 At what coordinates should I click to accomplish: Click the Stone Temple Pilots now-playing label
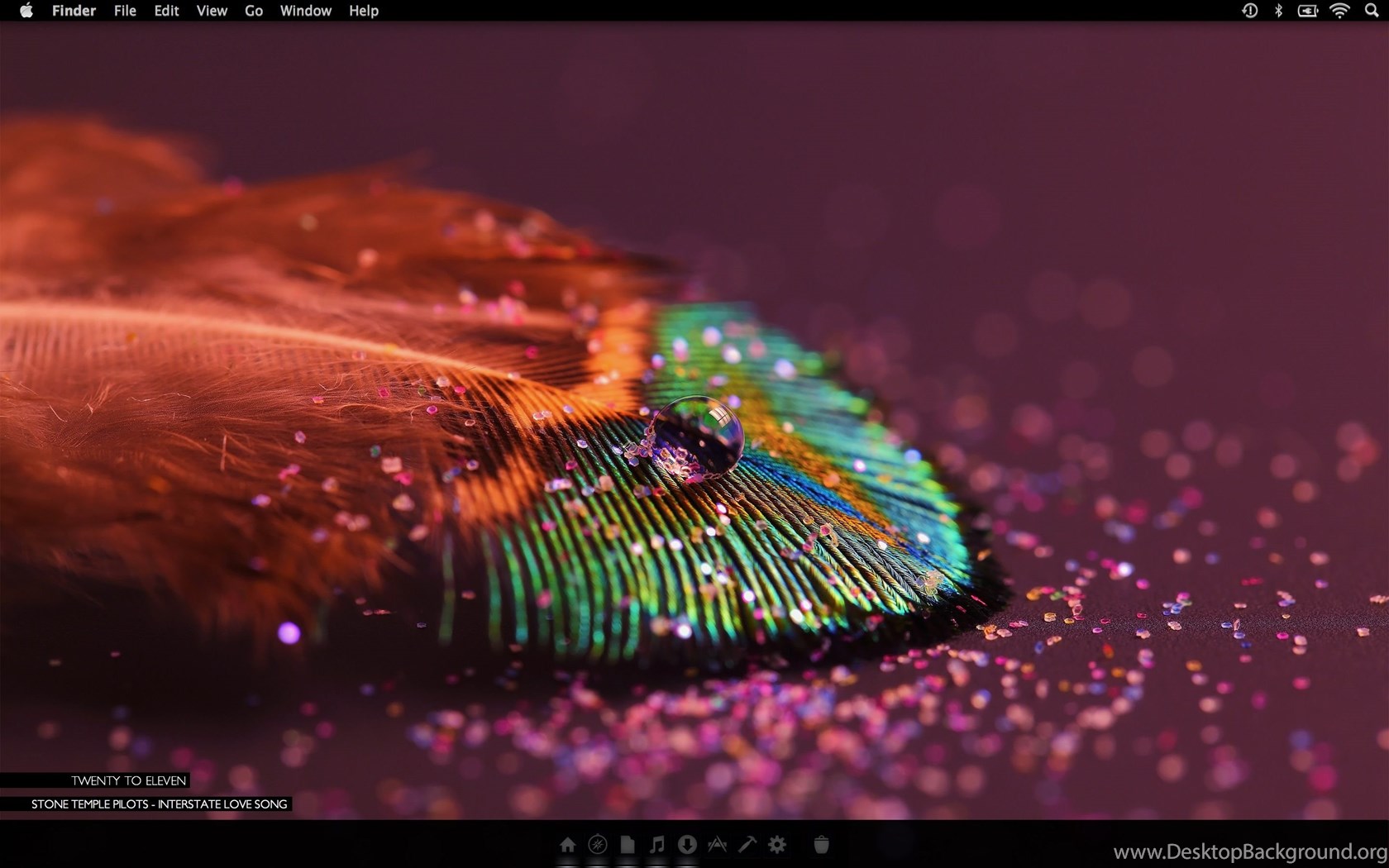(x=159, y=804)
